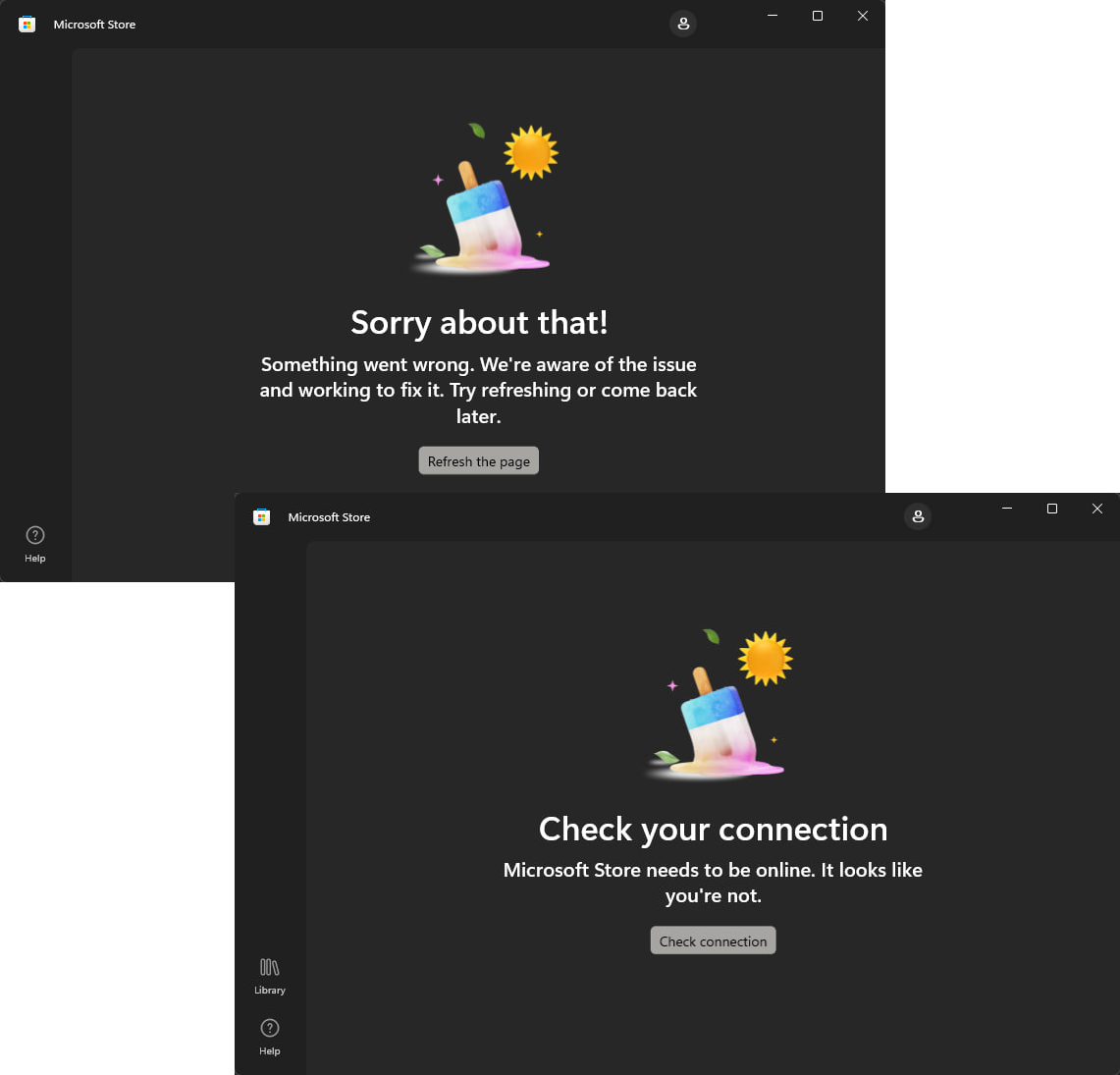Minimize the lower Microsoft Store window
1120x1075 pixels.
tap(1007, 509)
